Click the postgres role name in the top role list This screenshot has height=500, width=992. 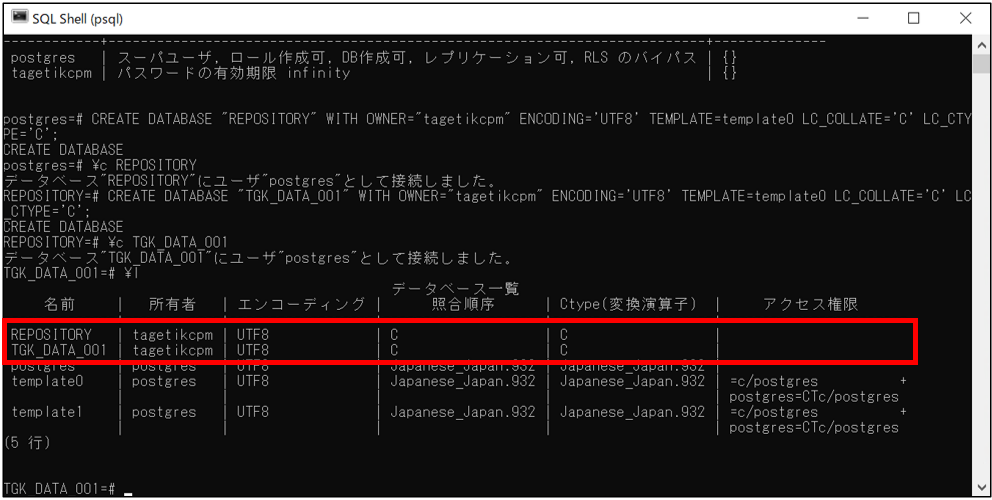pyautogui.click(x=43, y=58)
